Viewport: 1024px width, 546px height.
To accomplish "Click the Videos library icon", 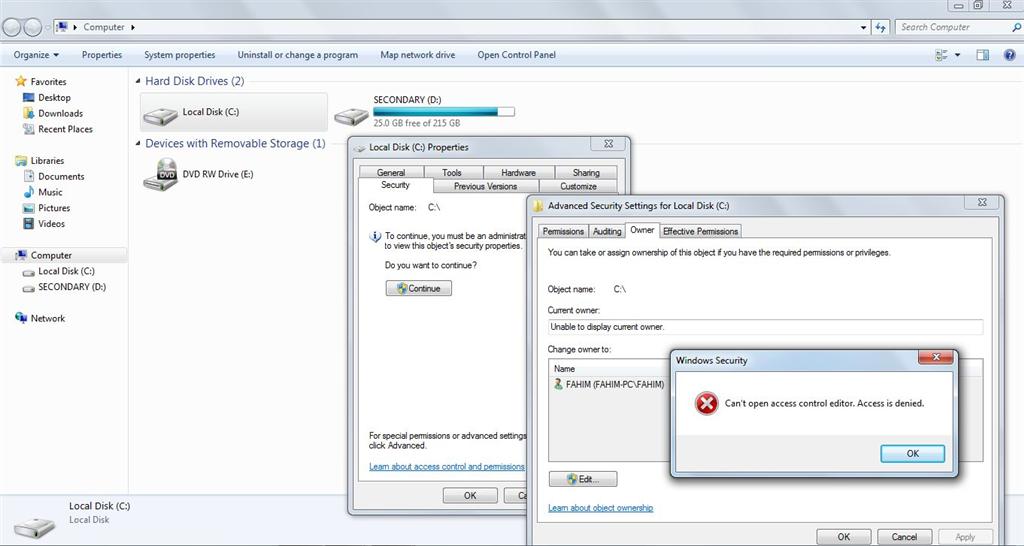I will tap(28, 223).
